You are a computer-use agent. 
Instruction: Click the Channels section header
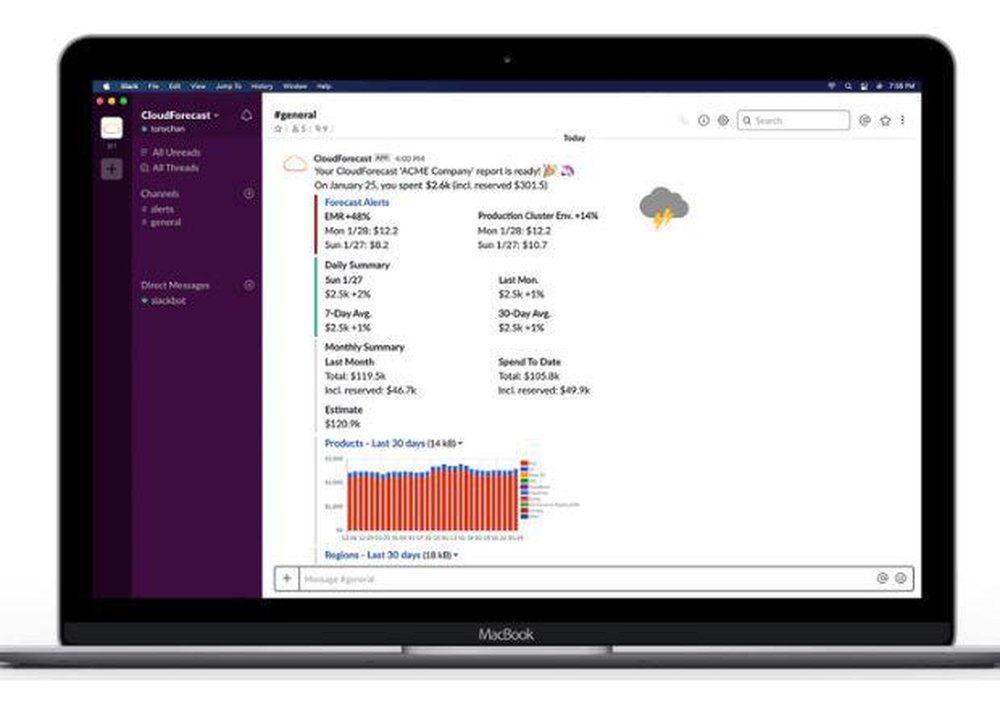coord(160,193)
